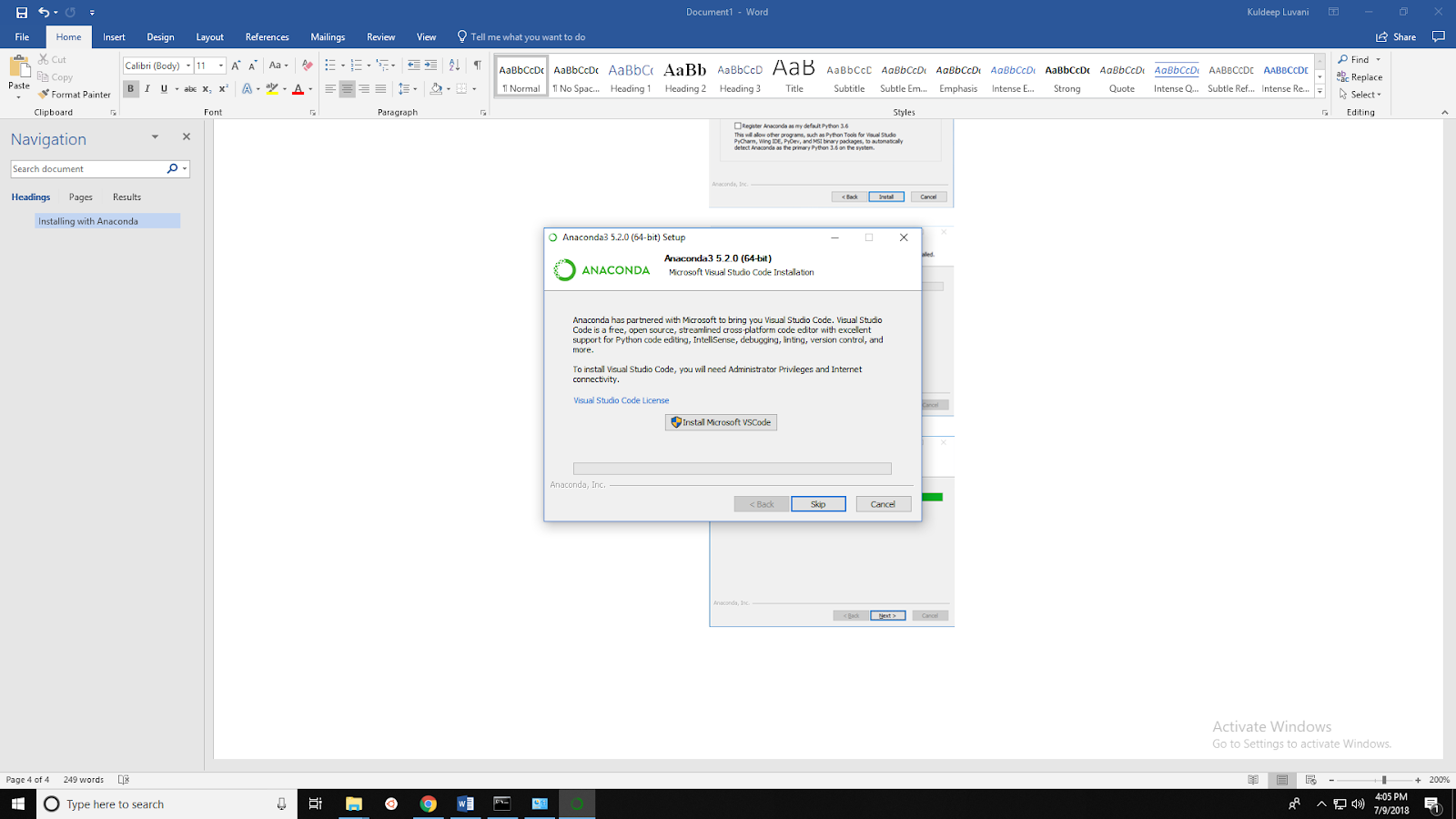This screenshot has height=819, width=1456.
Task: Sort paragraph text alphabetically
Action: click(x=454, y=66)
